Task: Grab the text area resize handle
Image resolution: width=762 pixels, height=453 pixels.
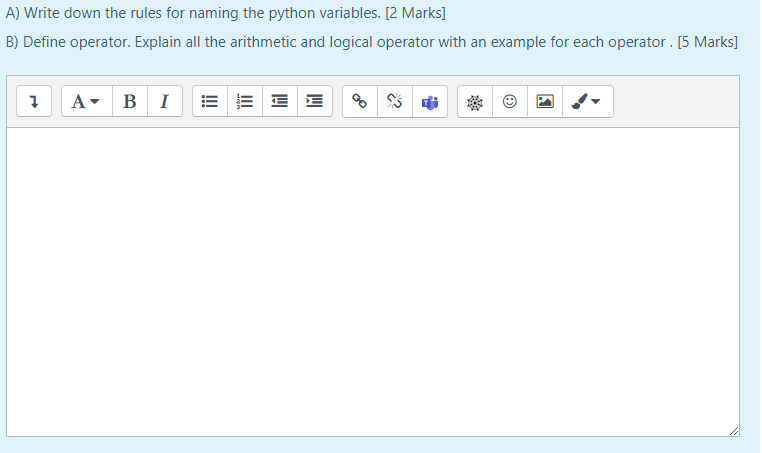Action: click(734, 431)
